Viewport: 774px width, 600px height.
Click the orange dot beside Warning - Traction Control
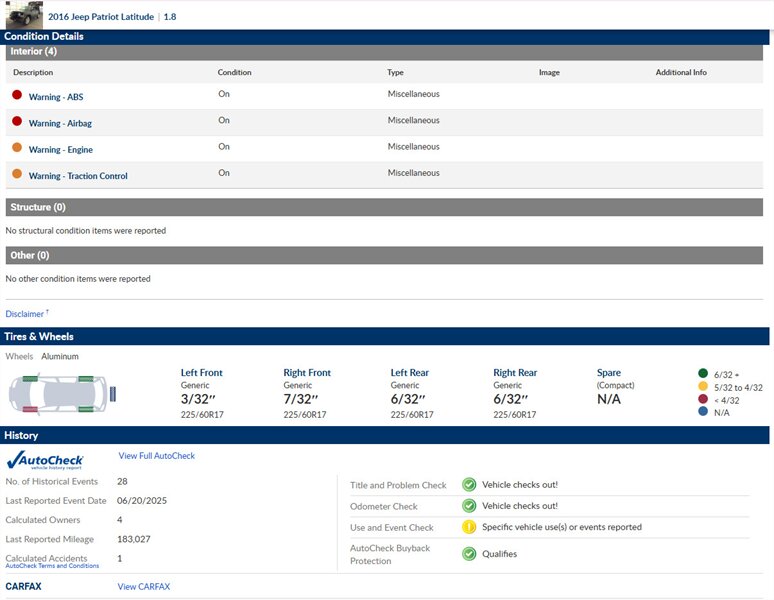pos(17,174)
